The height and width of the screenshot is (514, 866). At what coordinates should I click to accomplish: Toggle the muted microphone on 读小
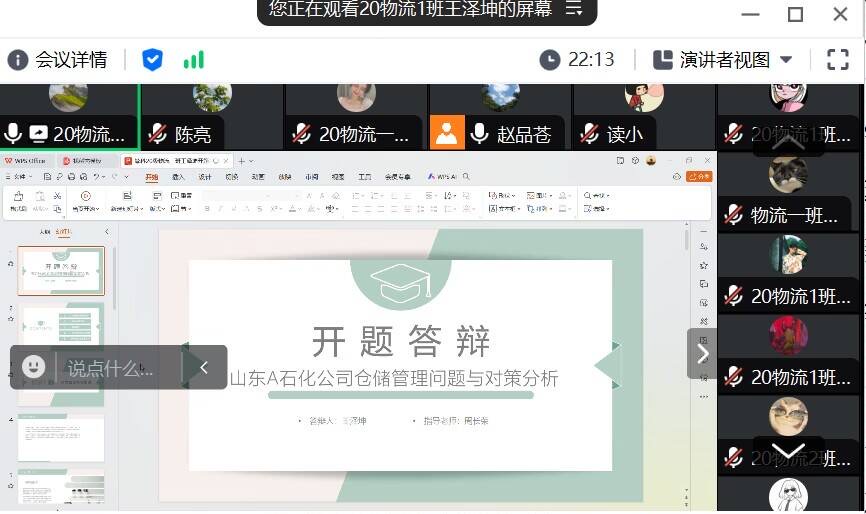click(589, 133)
